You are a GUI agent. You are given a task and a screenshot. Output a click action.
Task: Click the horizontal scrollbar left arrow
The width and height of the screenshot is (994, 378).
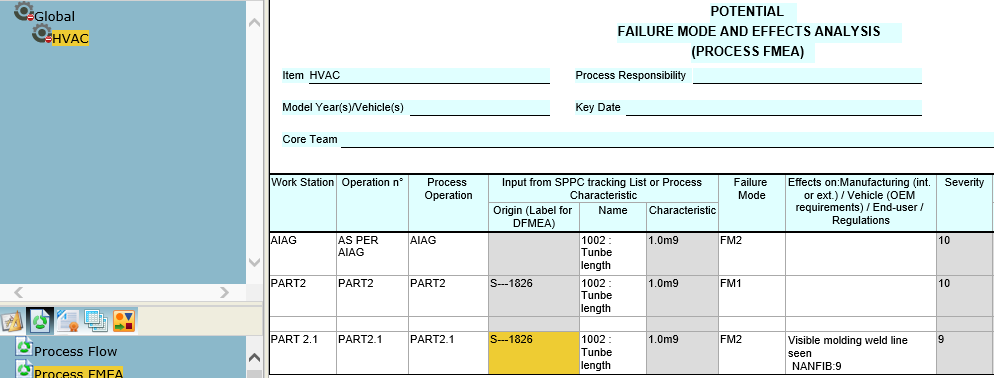pos(18,292)
